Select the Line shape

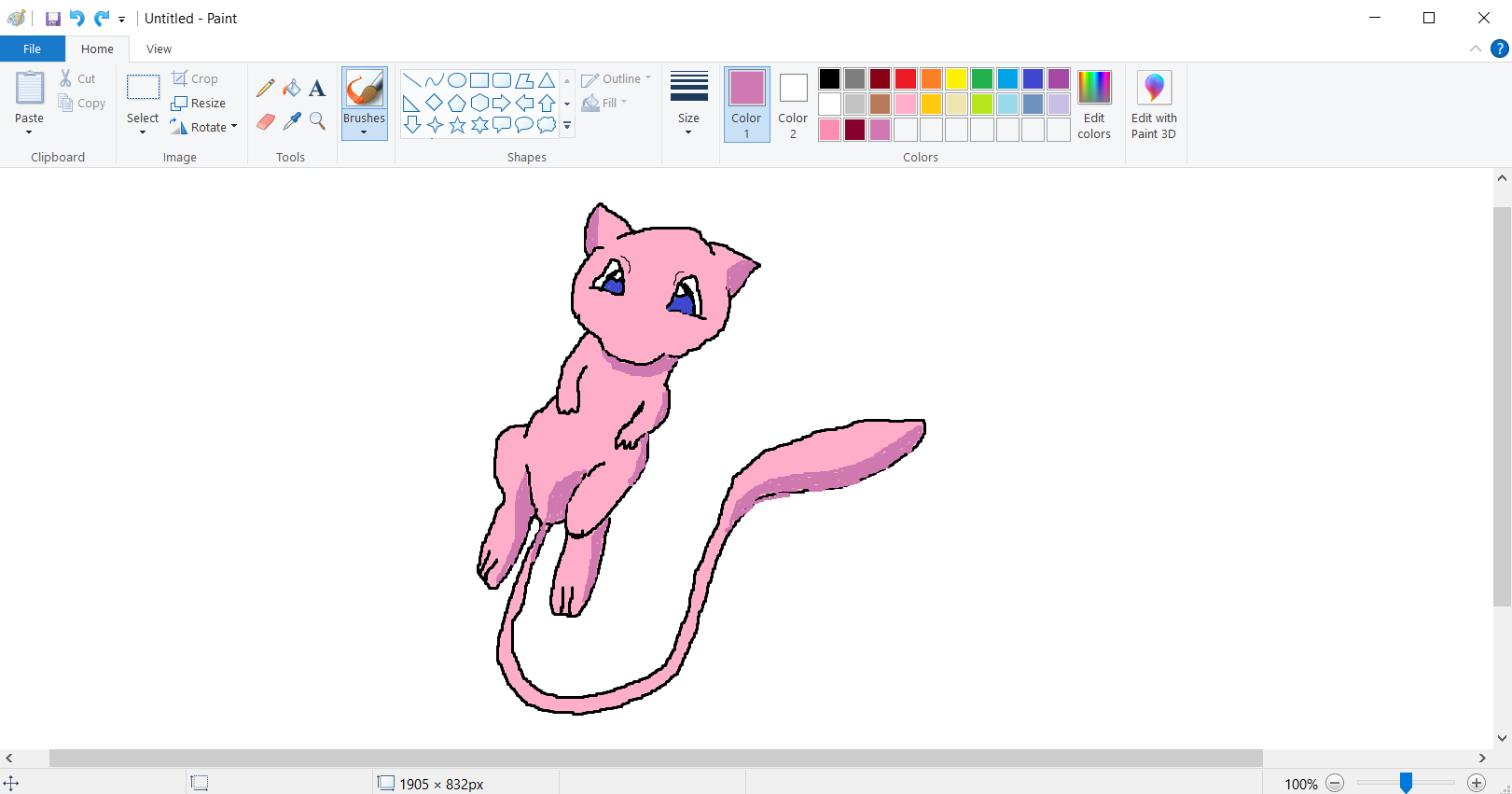tap(411, 80)
